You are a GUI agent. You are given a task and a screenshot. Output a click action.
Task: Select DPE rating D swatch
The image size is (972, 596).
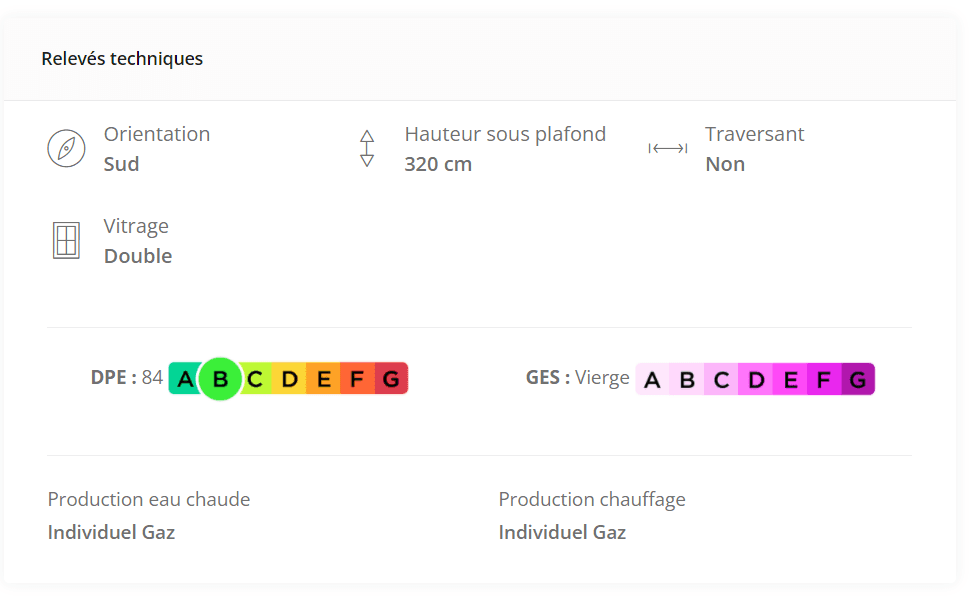tap(289, 378)
